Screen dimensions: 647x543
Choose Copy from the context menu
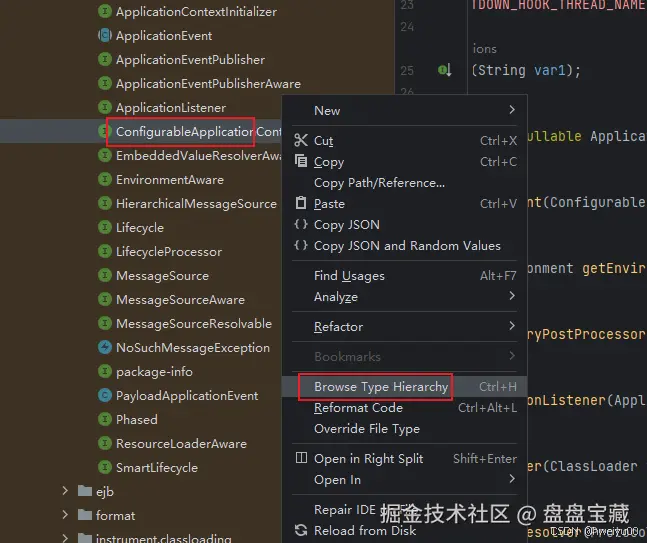404,162
